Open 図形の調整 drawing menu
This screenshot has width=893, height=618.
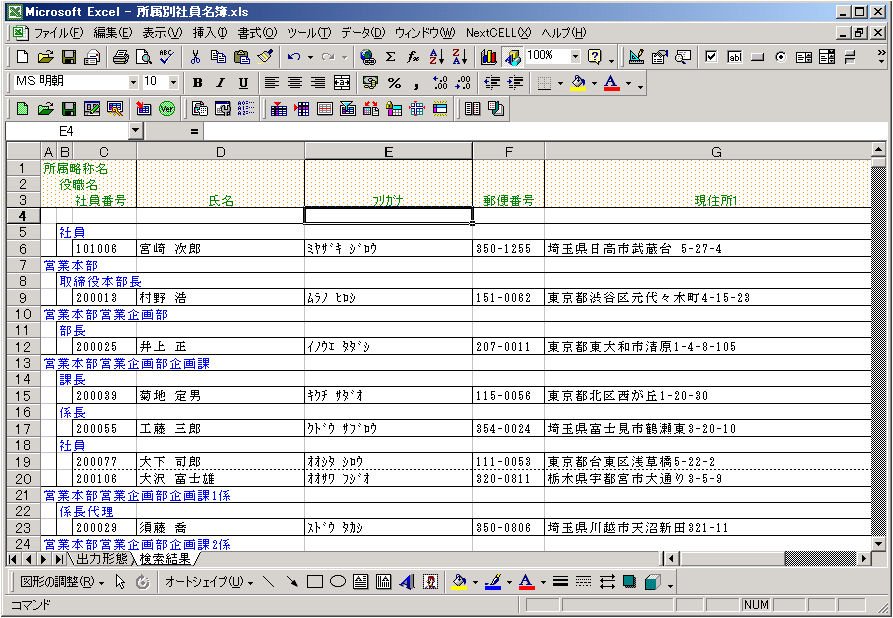coord(63,582)
